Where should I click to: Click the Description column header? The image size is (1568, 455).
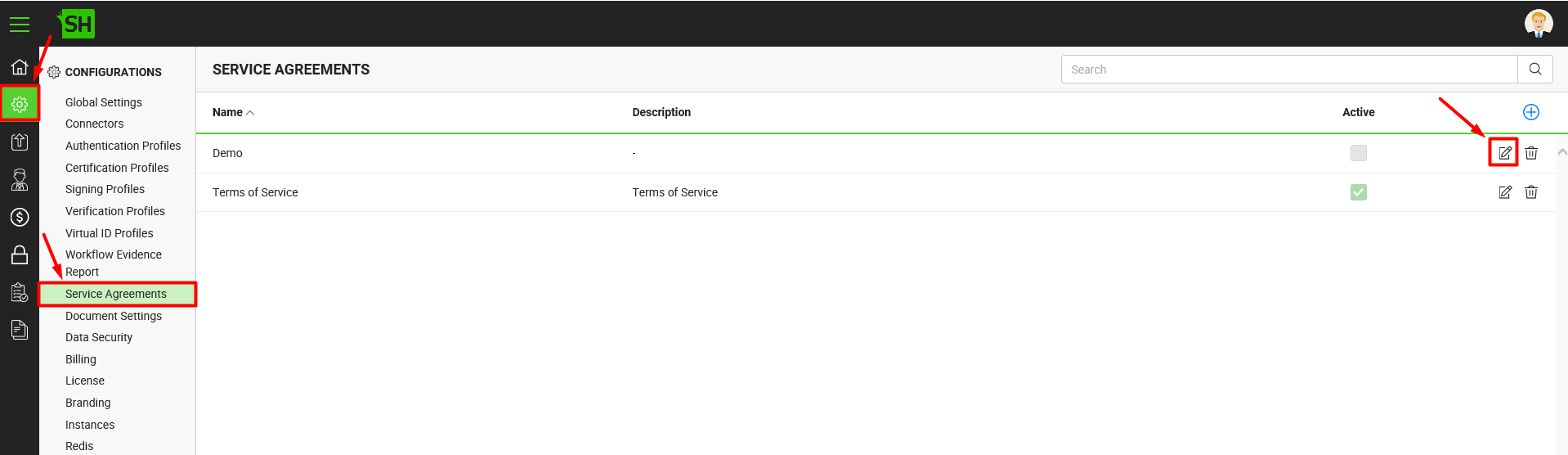(x=661, y=112)
